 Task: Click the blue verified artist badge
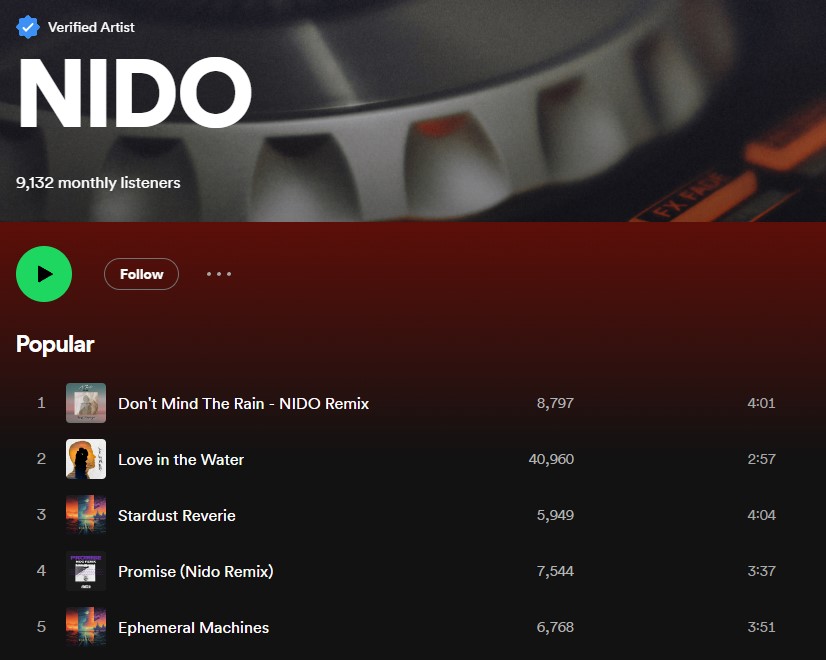pyautogui.click(x=27, y=27)
